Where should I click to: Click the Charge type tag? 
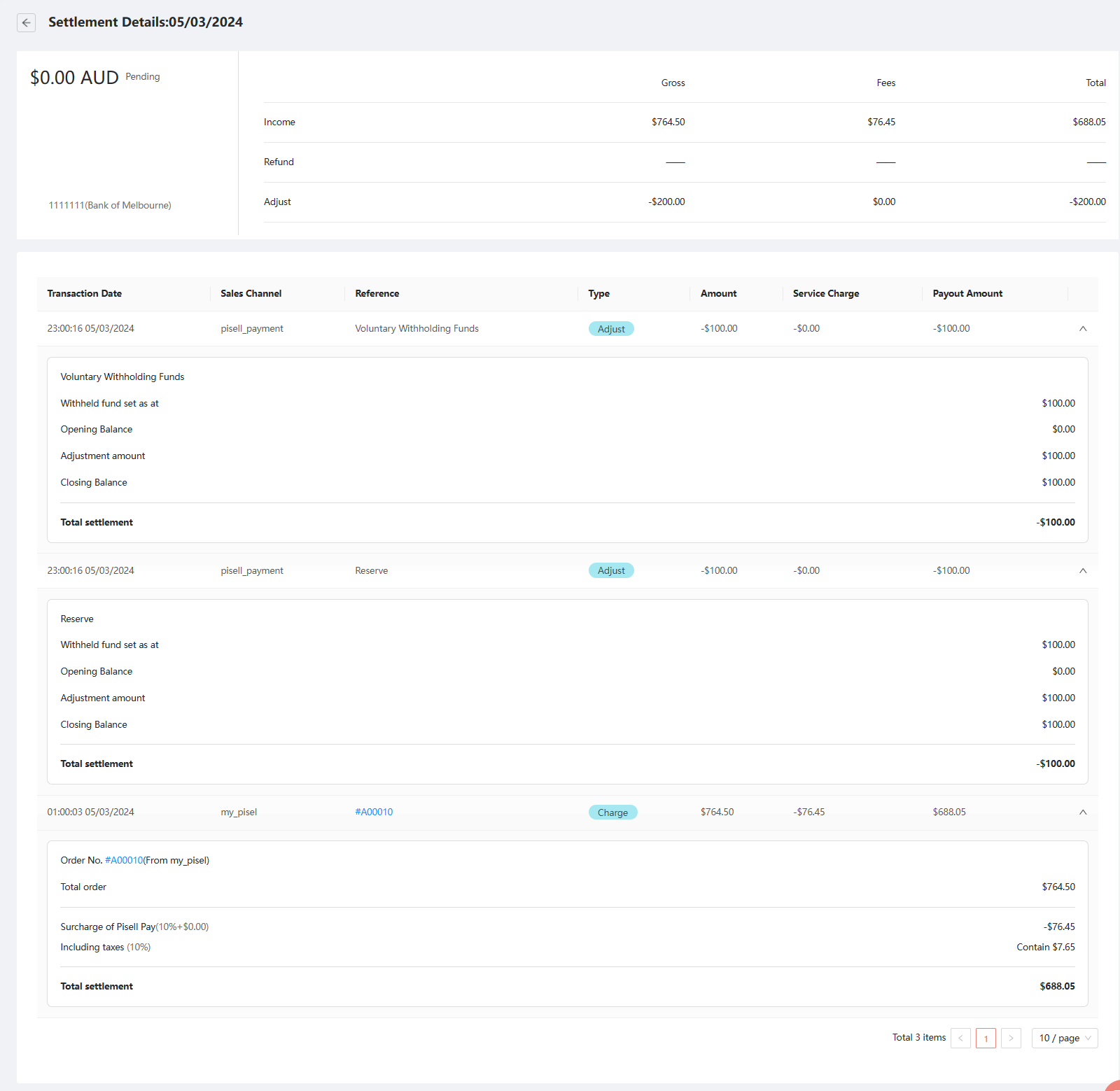point(612,812)
